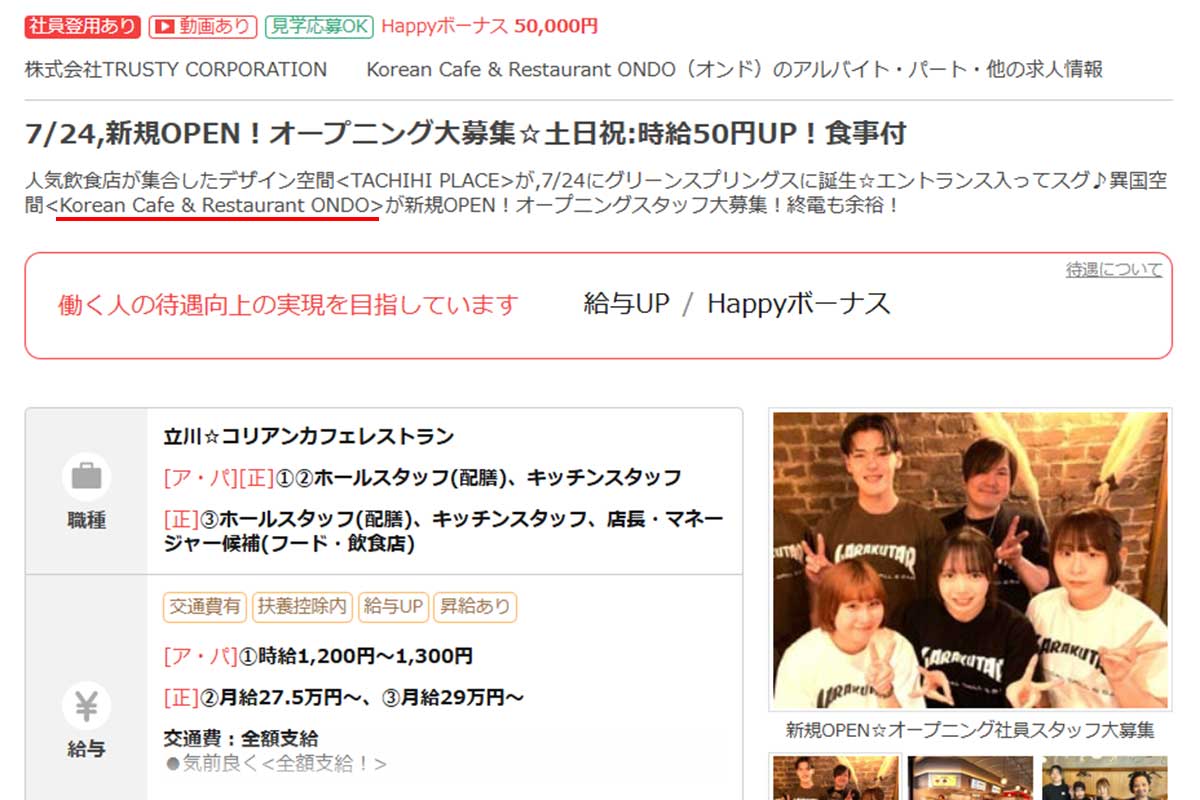Viewport: 1200px width, 800px height.
Task: Click the 株式会社TRUSTY CORPORATION company name
Action: pyautogui.click(x=176, y=69)
